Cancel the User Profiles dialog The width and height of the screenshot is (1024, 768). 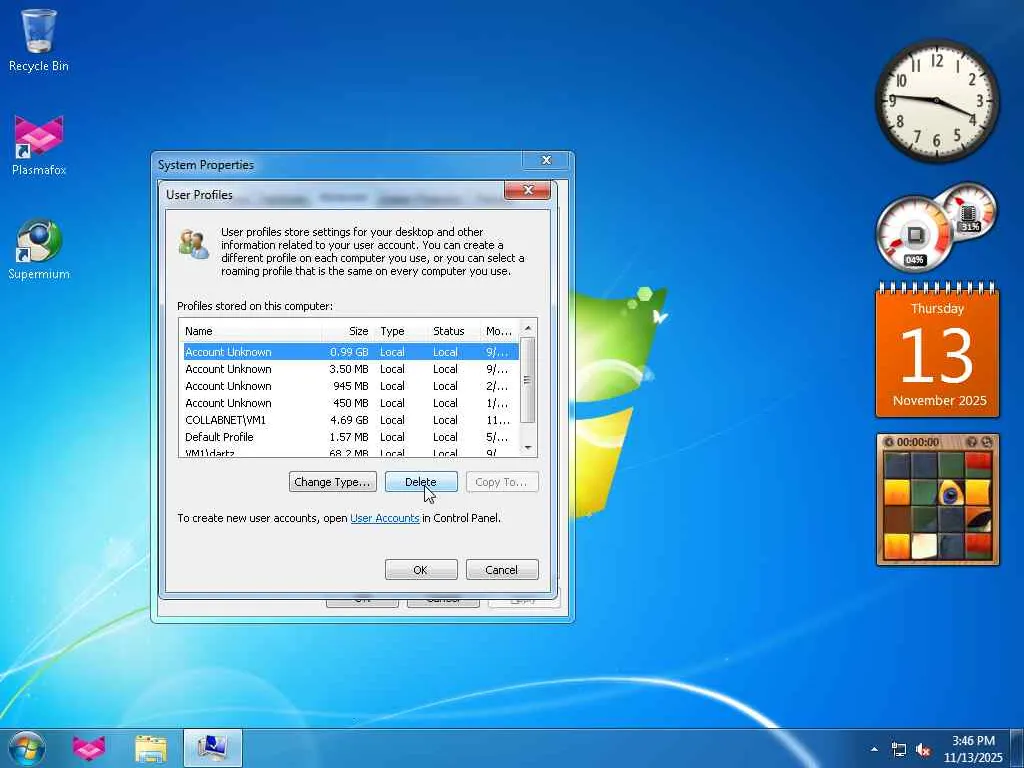502,569
